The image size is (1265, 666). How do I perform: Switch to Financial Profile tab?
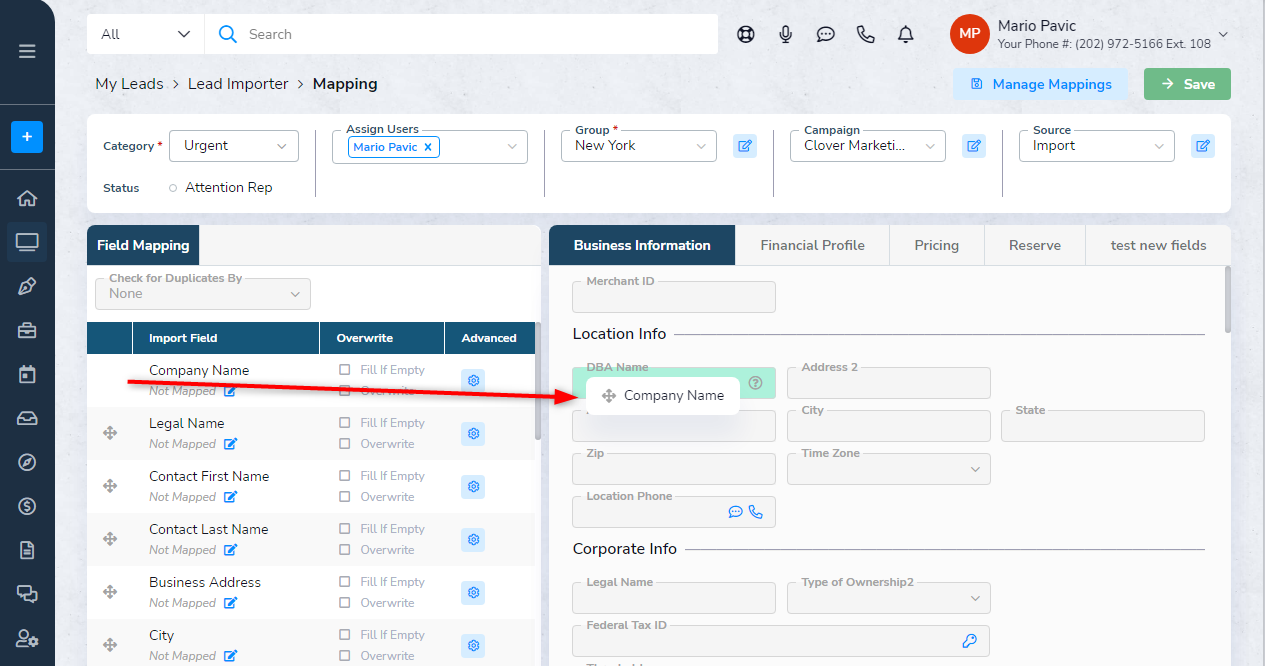tap(812, 245)
